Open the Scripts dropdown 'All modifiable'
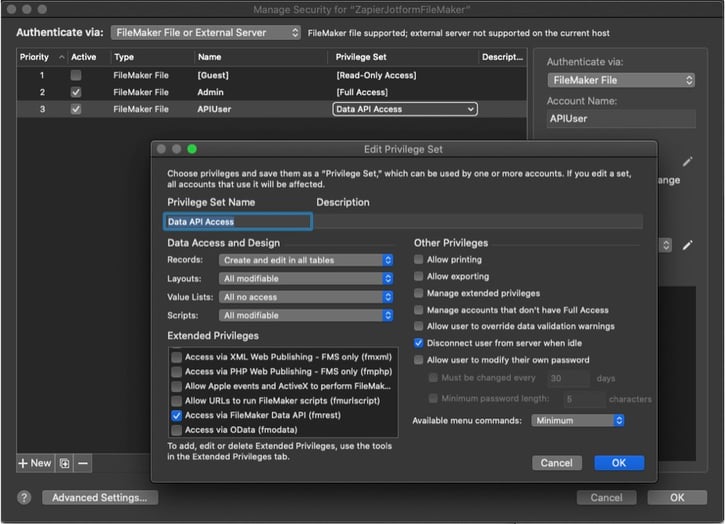The width and height of the screenshot is (725, 524). click(x=306, y=315)
